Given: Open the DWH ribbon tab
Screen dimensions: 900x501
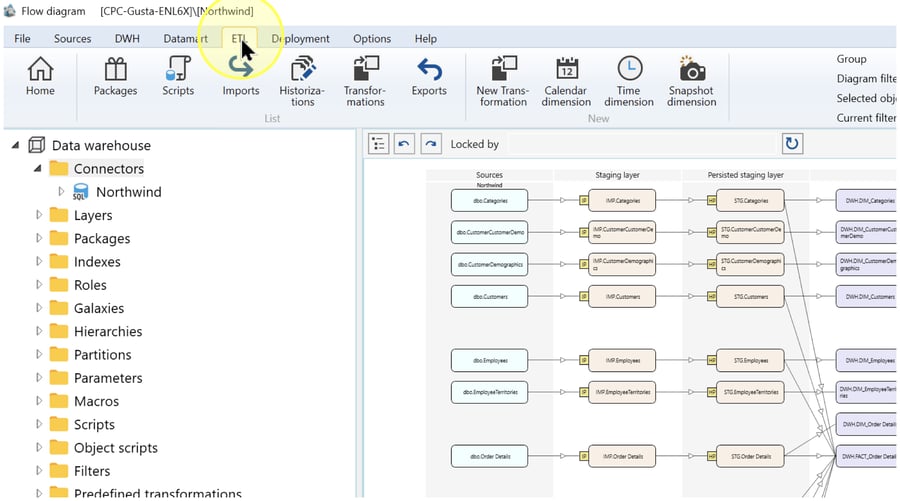Looking at the screenshot, I should coord(127,38).
